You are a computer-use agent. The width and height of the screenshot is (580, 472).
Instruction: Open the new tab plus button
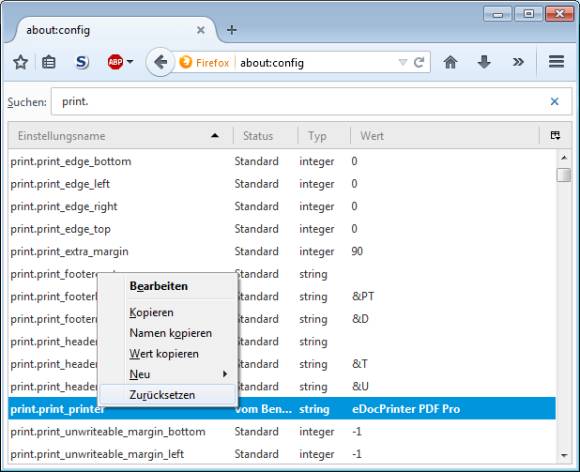[x=232, y=30]
